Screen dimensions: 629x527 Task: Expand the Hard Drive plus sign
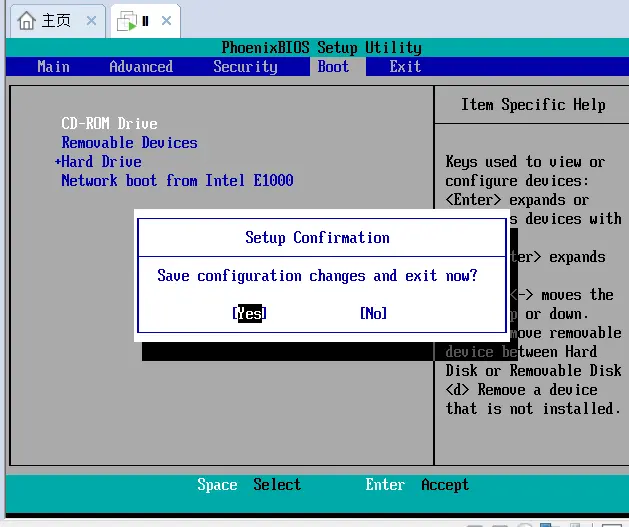coord(58,162)
